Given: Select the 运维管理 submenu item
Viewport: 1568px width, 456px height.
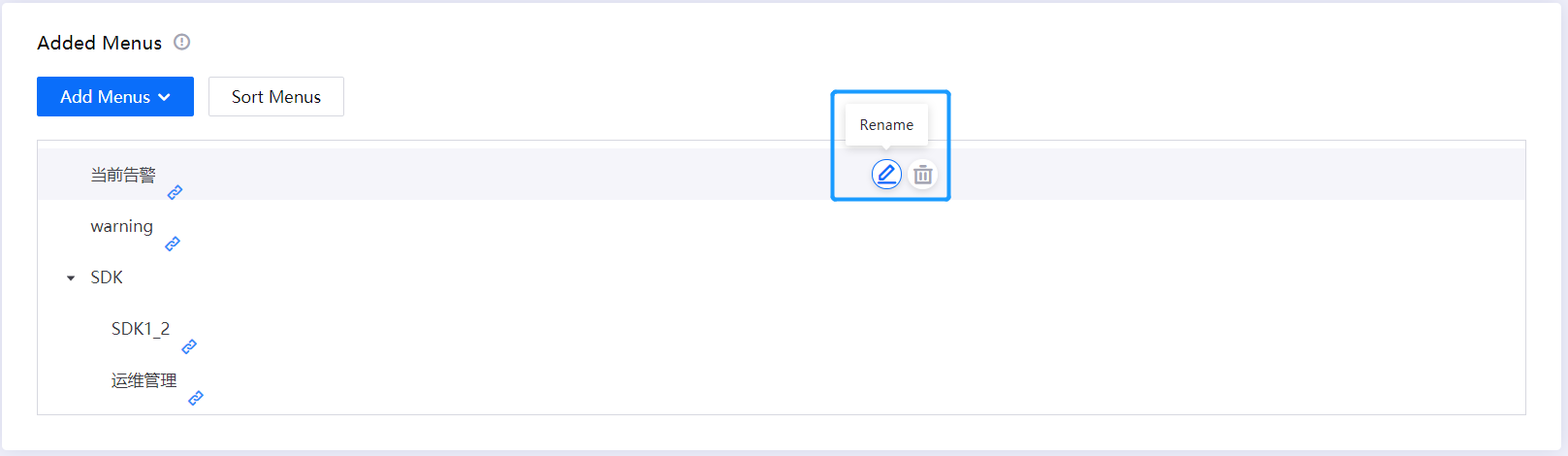Looking at the screenshot, I should pyautogui.click(x=144, y=380).
